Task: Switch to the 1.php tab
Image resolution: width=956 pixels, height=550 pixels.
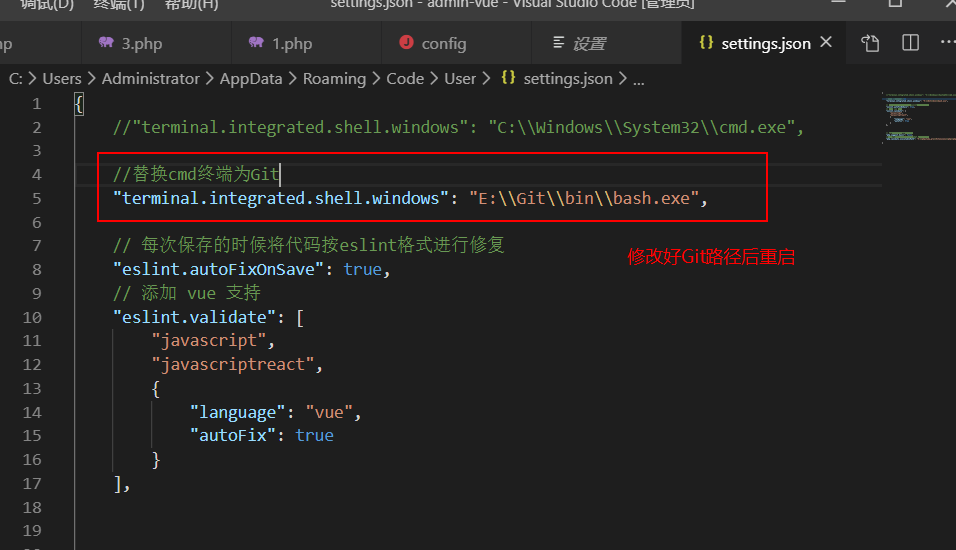Action: [307, 43]
